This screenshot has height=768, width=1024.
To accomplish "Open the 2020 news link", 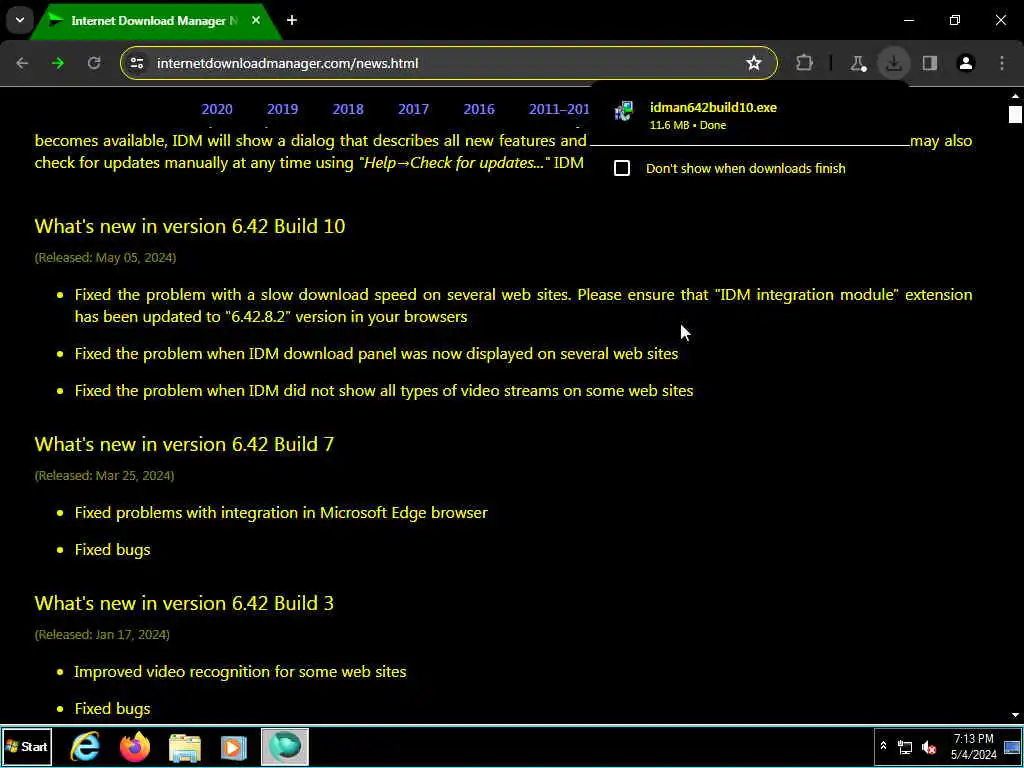I will pos(217,109).
